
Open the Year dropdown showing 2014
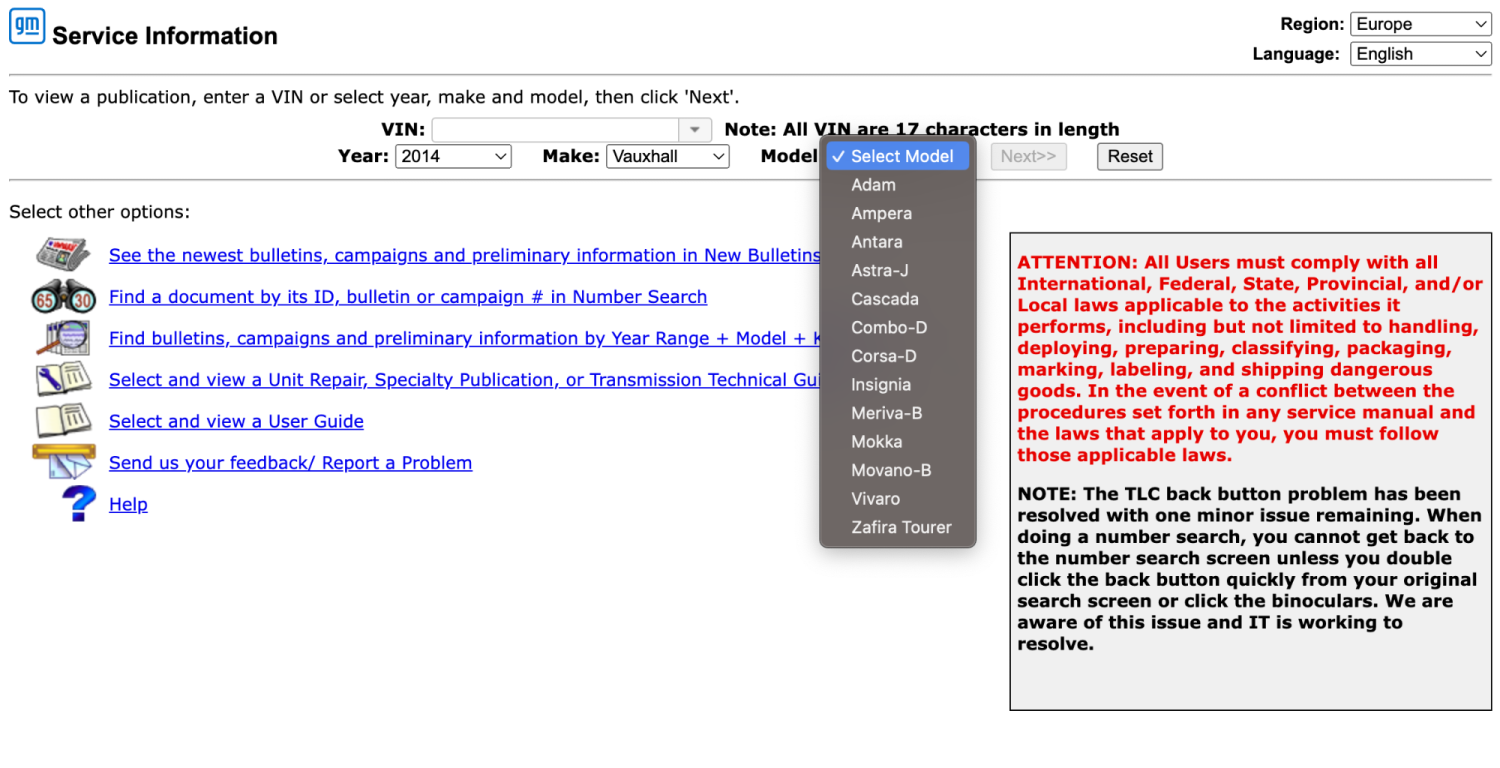coord(453,156)
